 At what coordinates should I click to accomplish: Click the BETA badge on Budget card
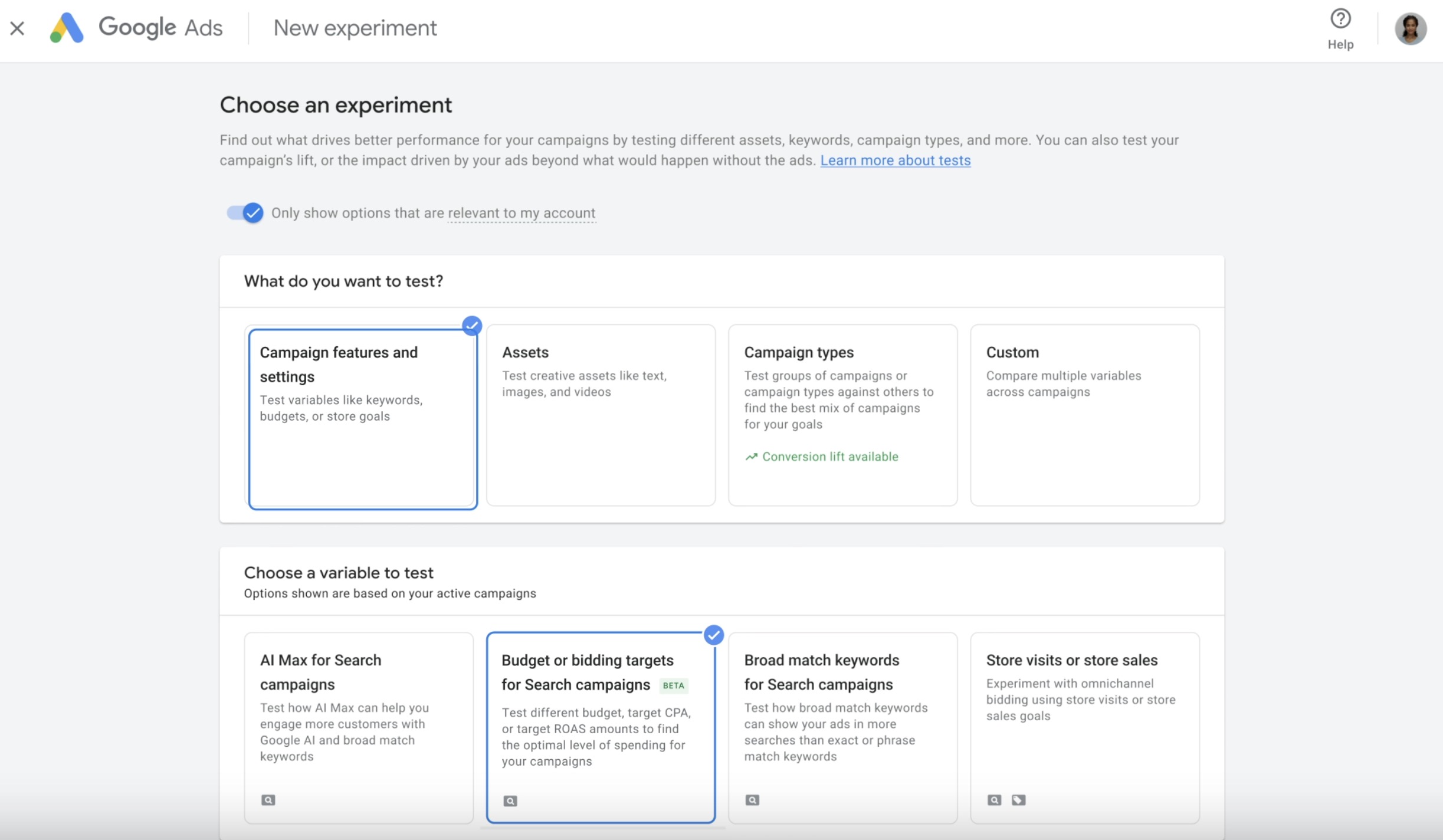pyautogui.click(x=673, y=685)
